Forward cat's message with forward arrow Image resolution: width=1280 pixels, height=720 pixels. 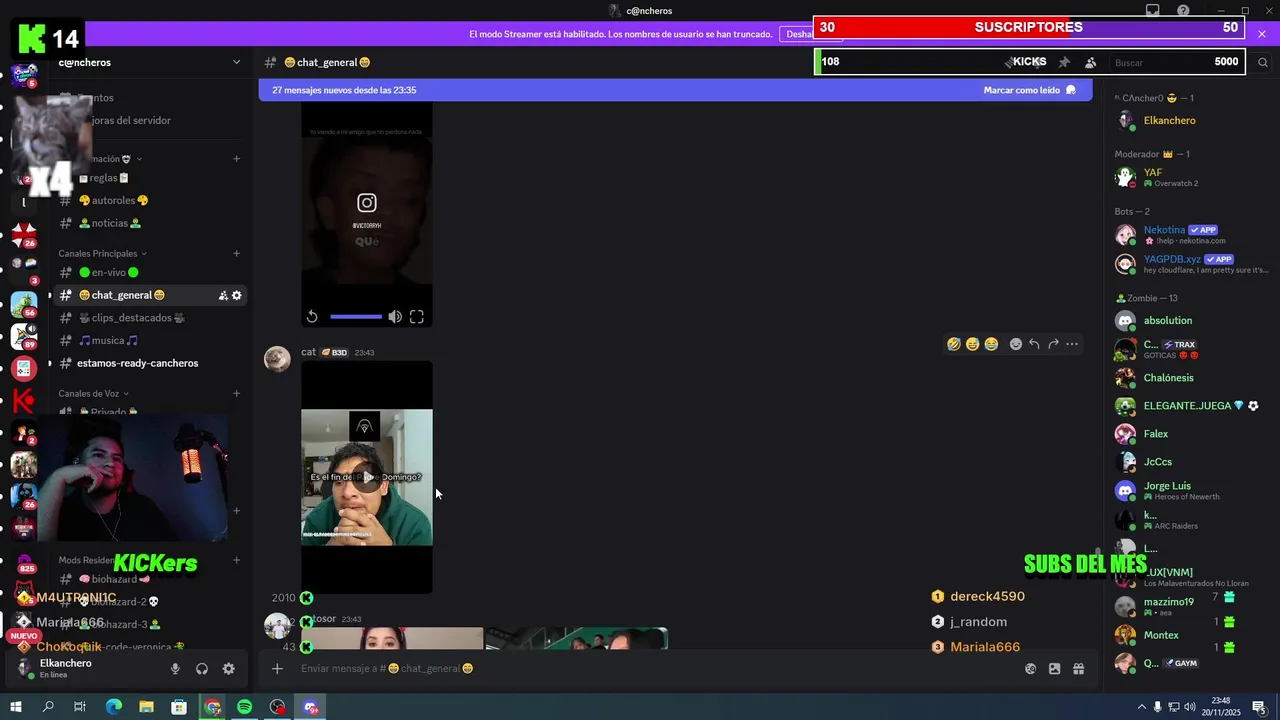[x=1053, y=344]
